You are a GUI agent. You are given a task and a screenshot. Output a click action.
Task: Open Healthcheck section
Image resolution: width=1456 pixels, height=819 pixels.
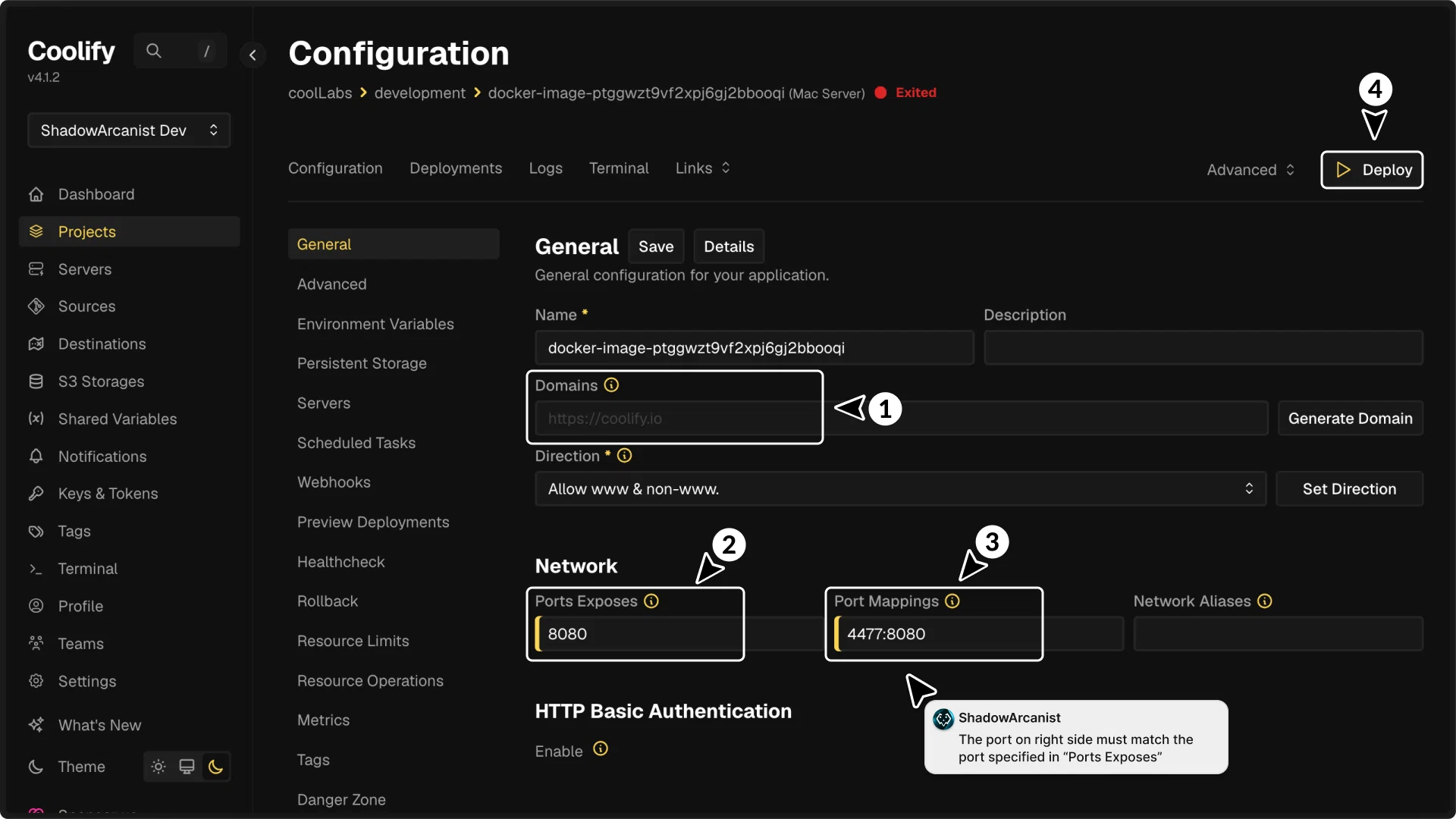(x=341, y=562)
